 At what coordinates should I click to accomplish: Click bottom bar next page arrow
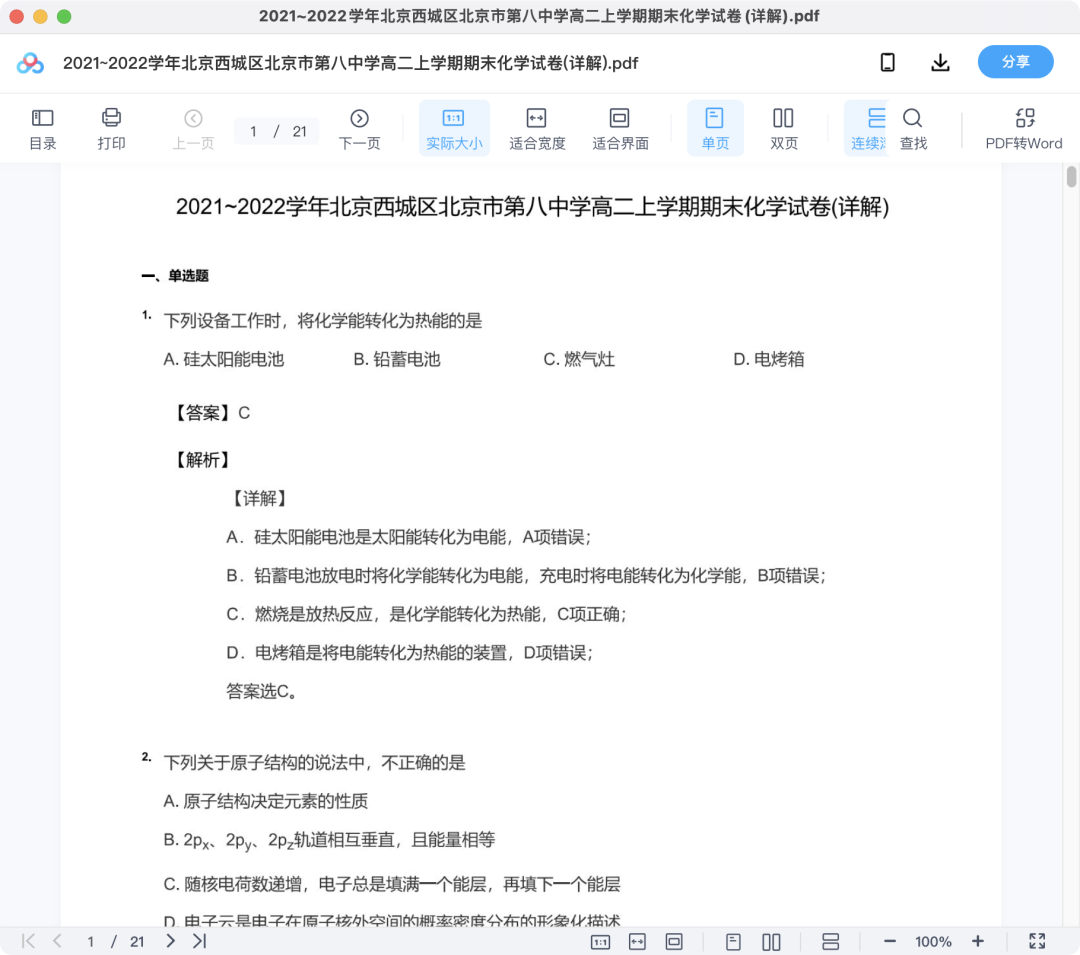[170, 941]
